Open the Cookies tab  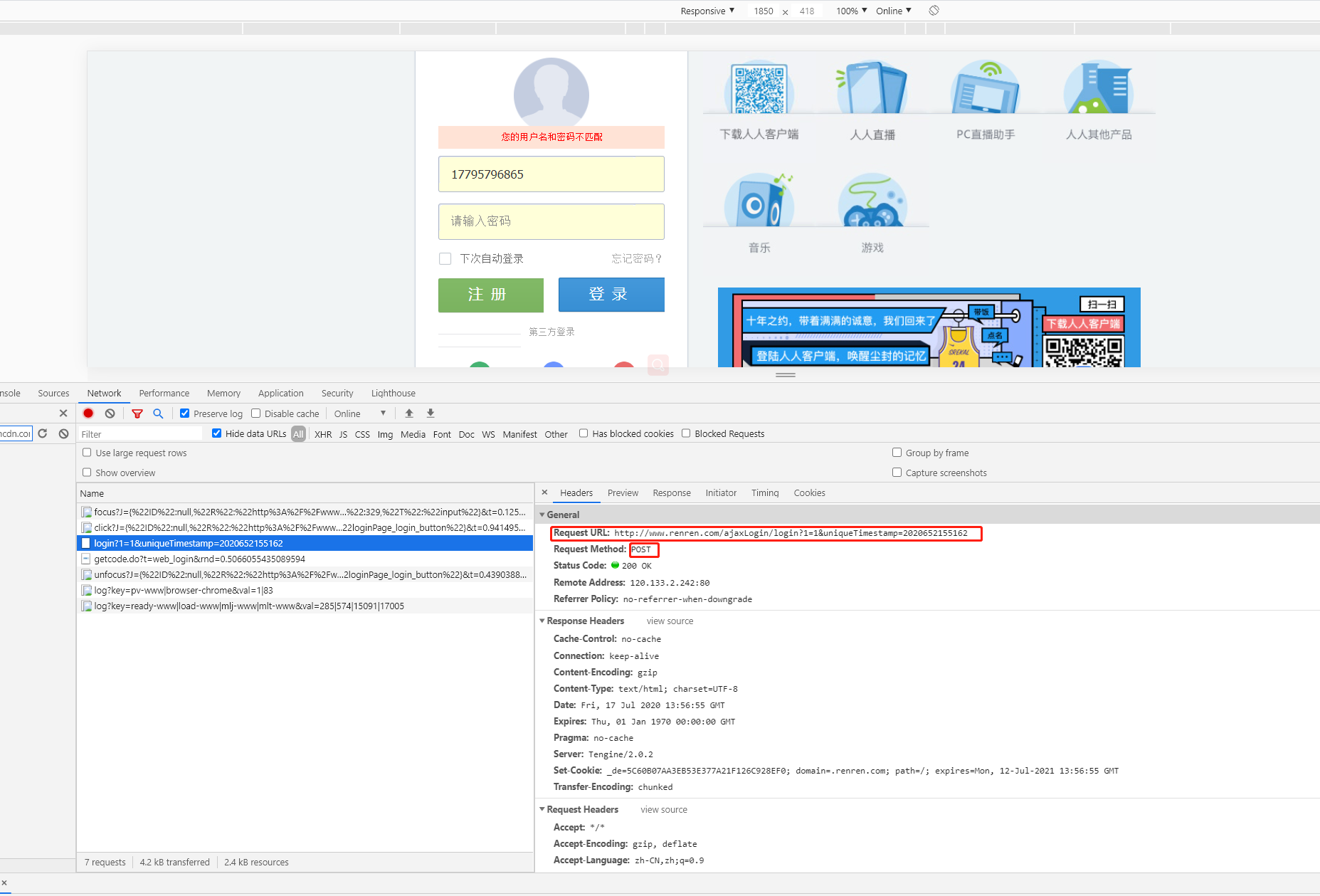[810, 492]
